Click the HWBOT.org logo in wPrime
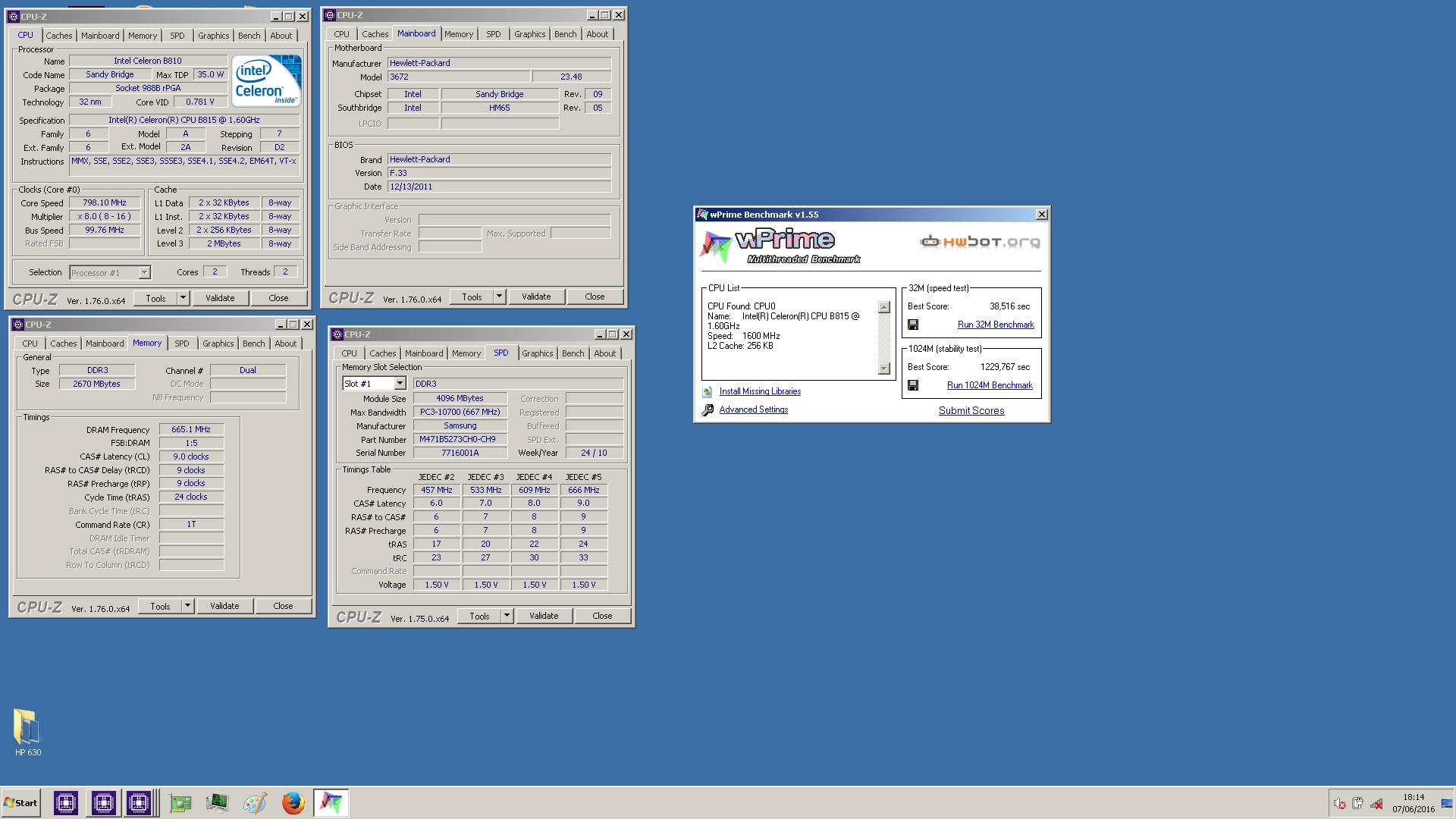The image size is (1456, 819). pos(980,242)
